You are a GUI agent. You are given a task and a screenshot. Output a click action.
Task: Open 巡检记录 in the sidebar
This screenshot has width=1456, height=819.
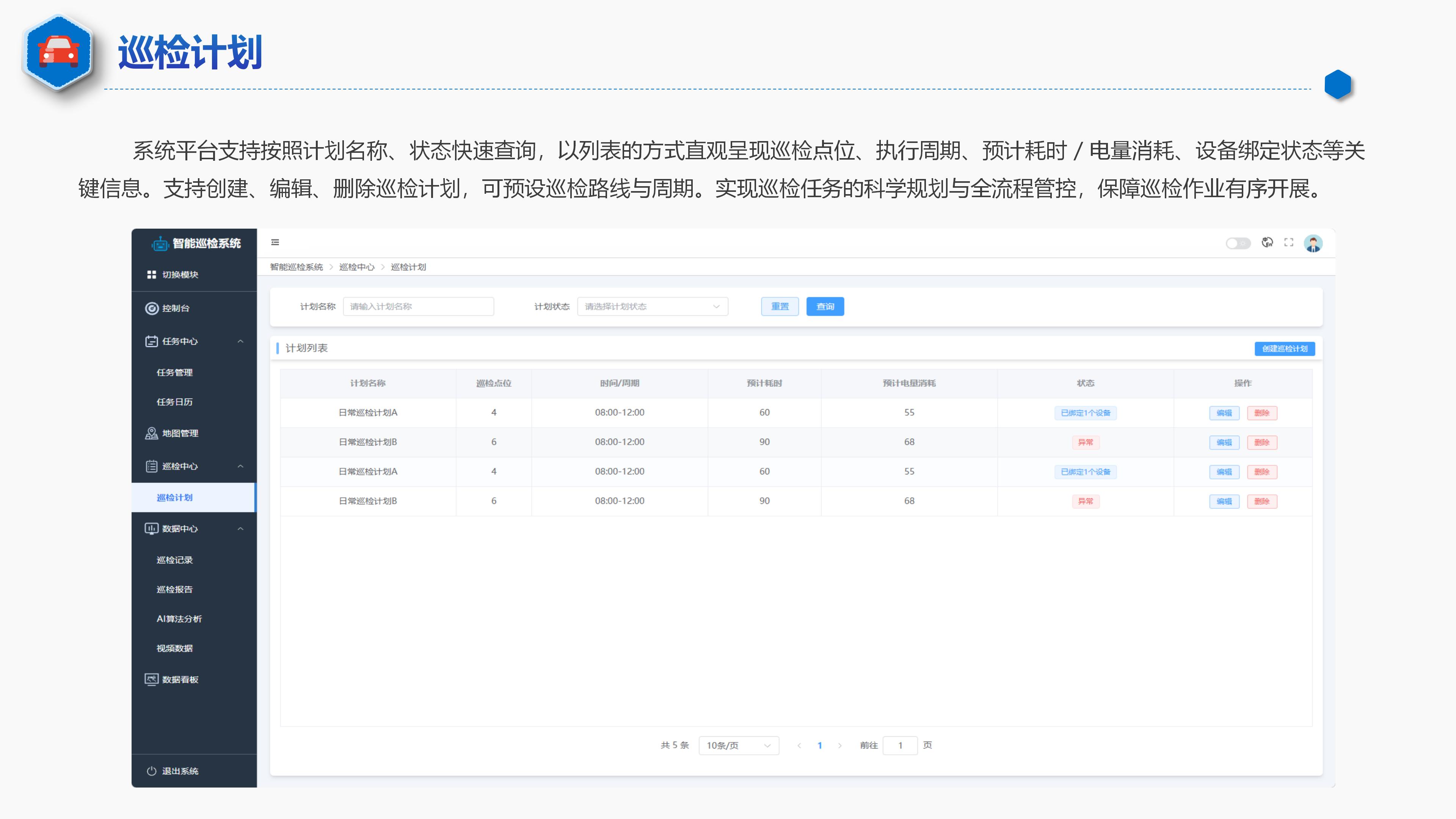pyautogui.click(x=175, y=560)
